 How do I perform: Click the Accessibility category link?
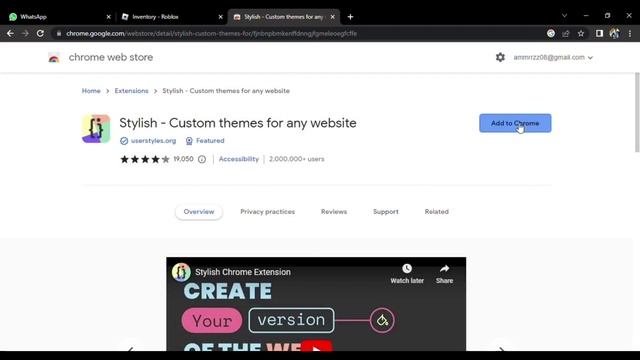(x=239, y=159)
